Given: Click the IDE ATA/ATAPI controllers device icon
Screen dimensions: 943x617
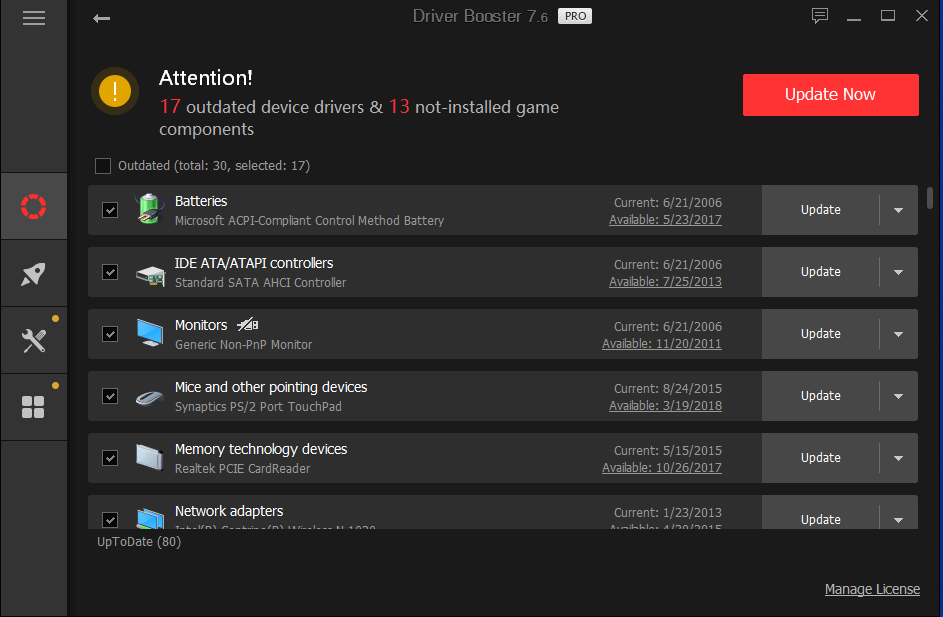Looking at the screenshot, I should pyautogui.click(x=150, y=275).
